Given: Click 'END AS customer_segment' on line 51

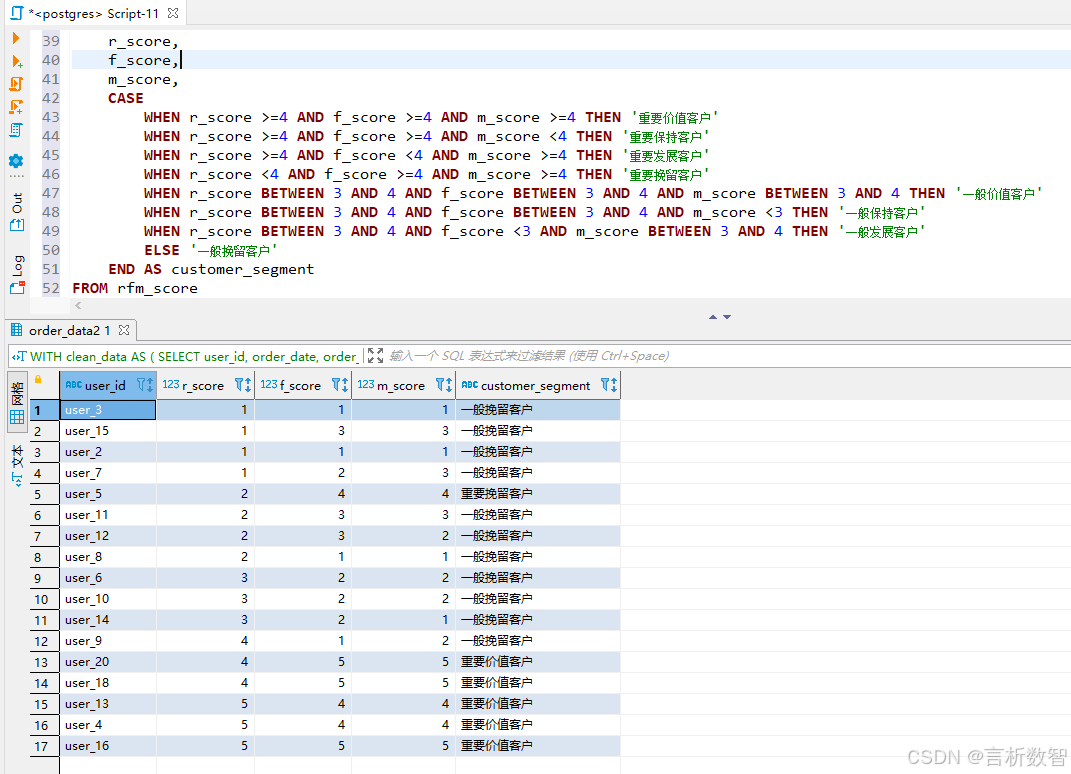Looking at the screenshot, I should pos(211,269).
